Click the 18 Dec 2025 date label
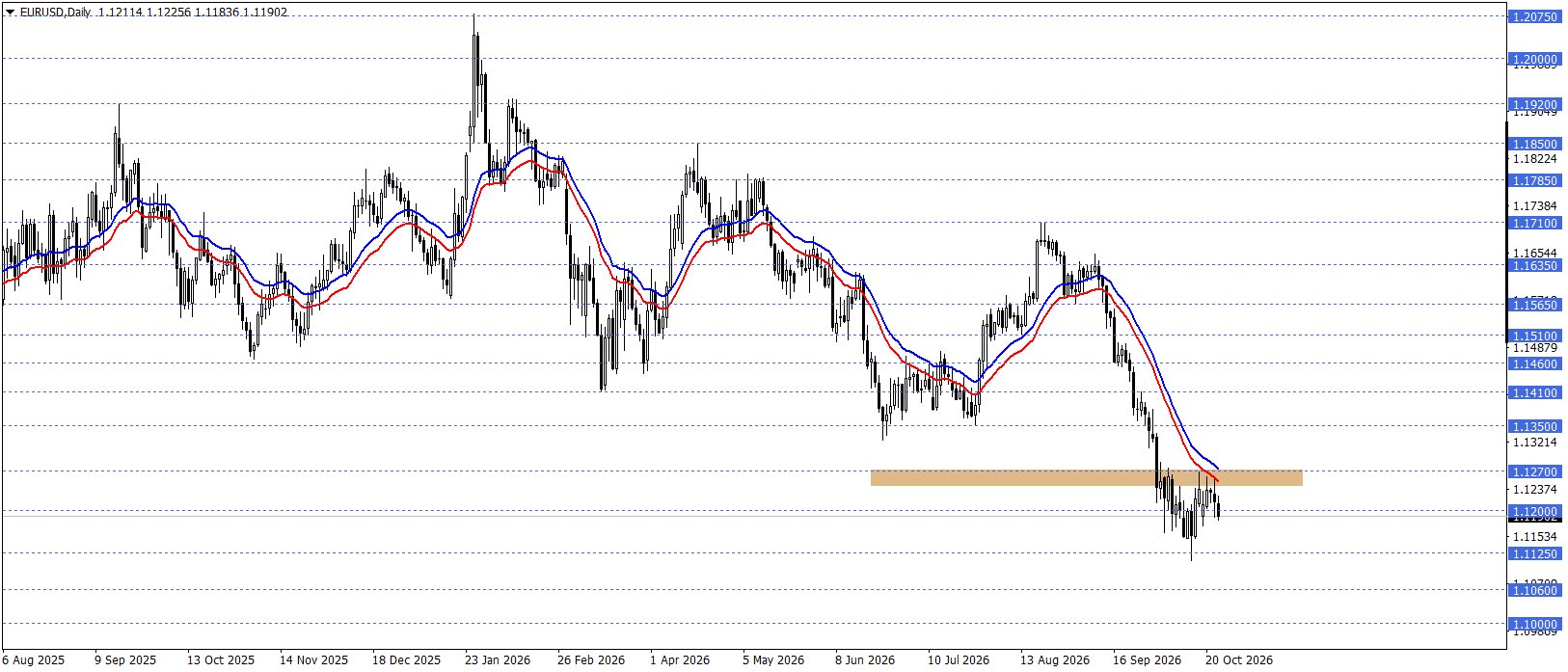 tap(406, 660)
